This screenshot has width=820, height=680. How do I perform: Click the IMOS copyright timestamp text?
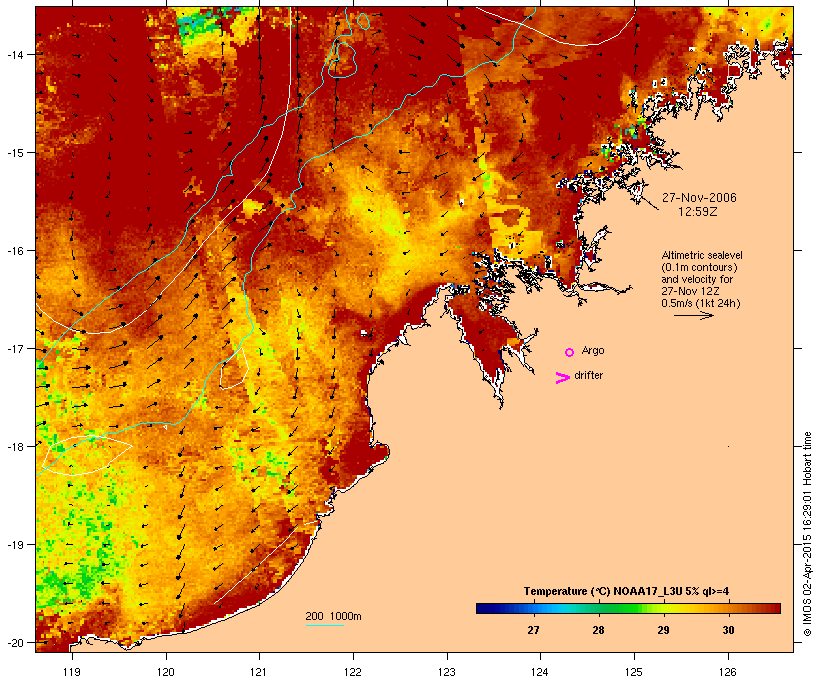807,534
